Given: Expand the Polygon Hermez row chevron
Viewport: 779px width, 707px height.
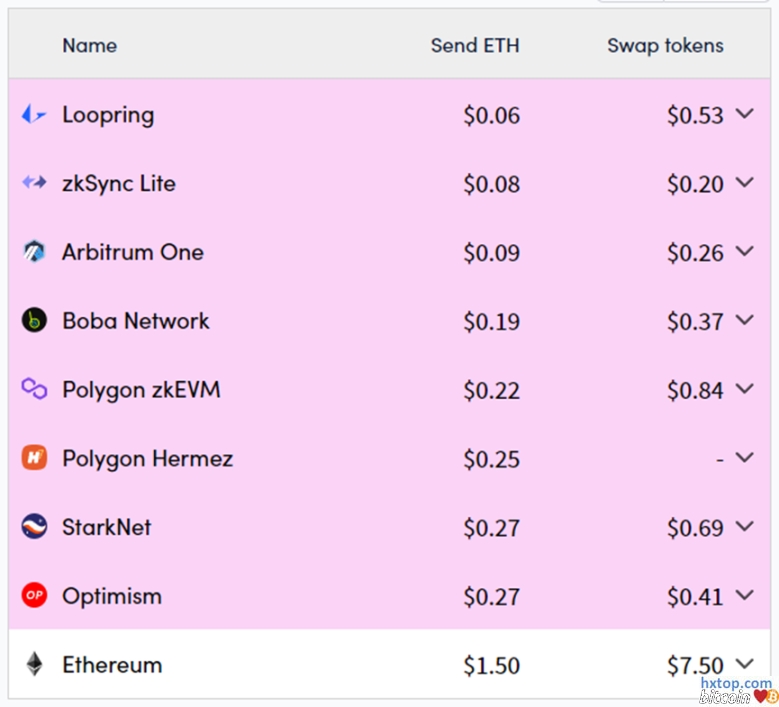Looking at the screenshot, I should pos(744,457).
